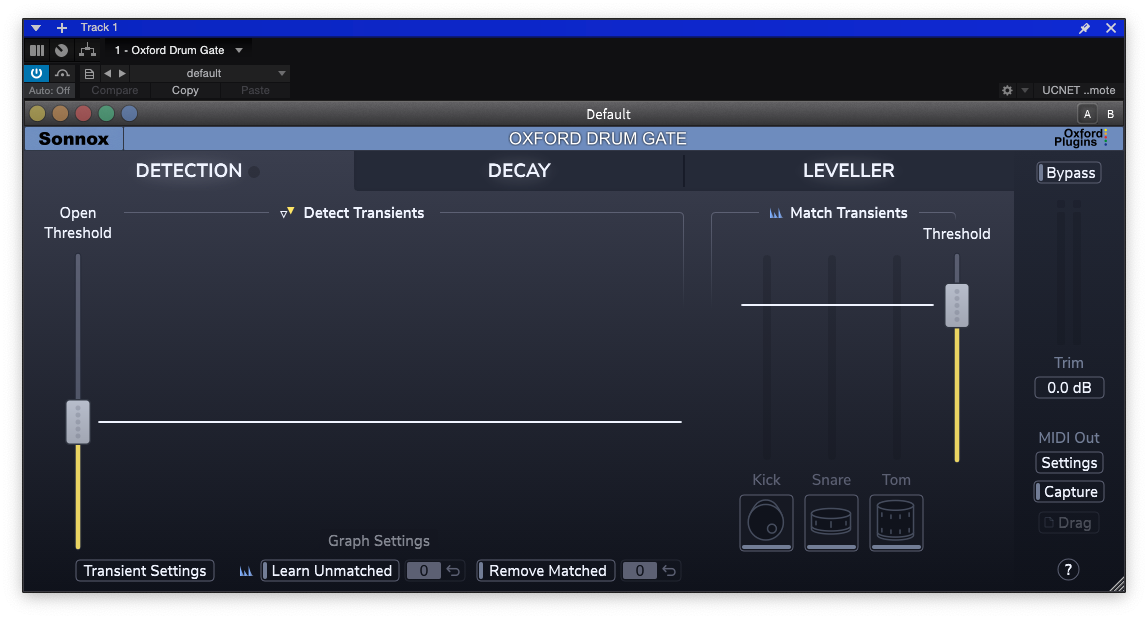The width and height of the screenshot is (1148, 619).
Task: Click the DETECTION tab status dot
Action: pos(254,172)
